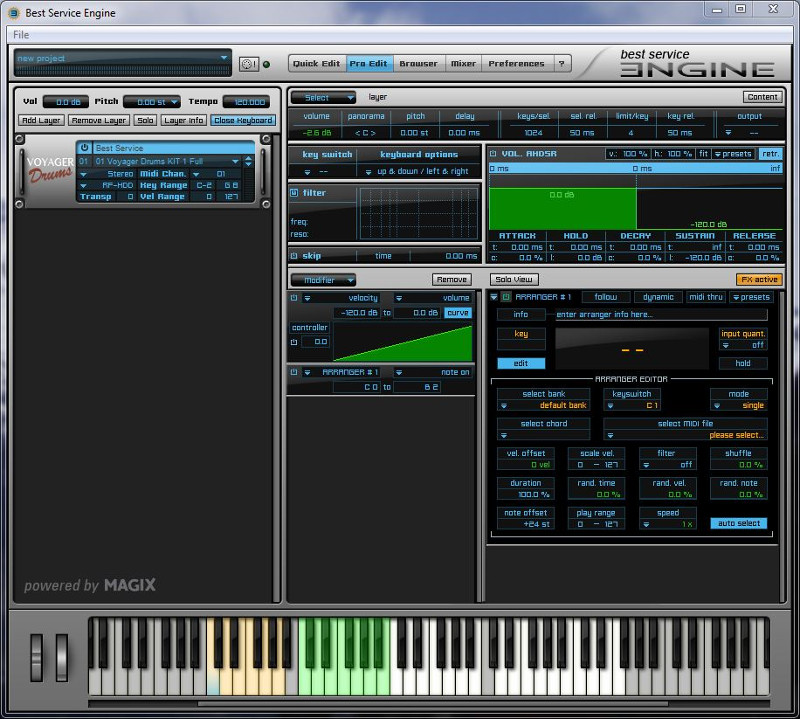Switch to Preferences tab
The height and width of the screenshot is (719, 800).
click(516, 64)
